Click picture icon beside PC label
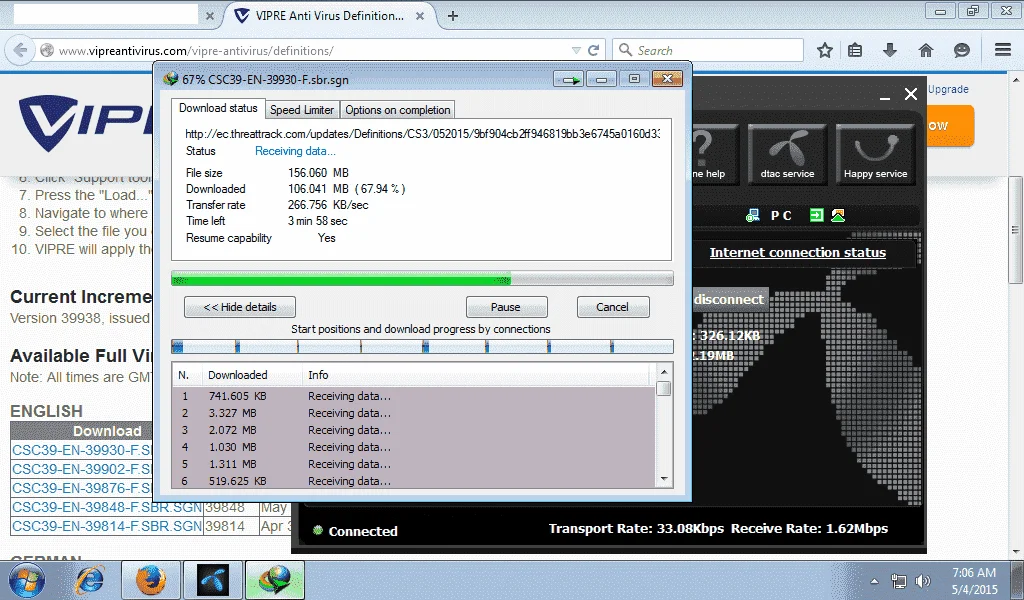Viewport: 1024px width, 600px height. click(x=838, y=215)
